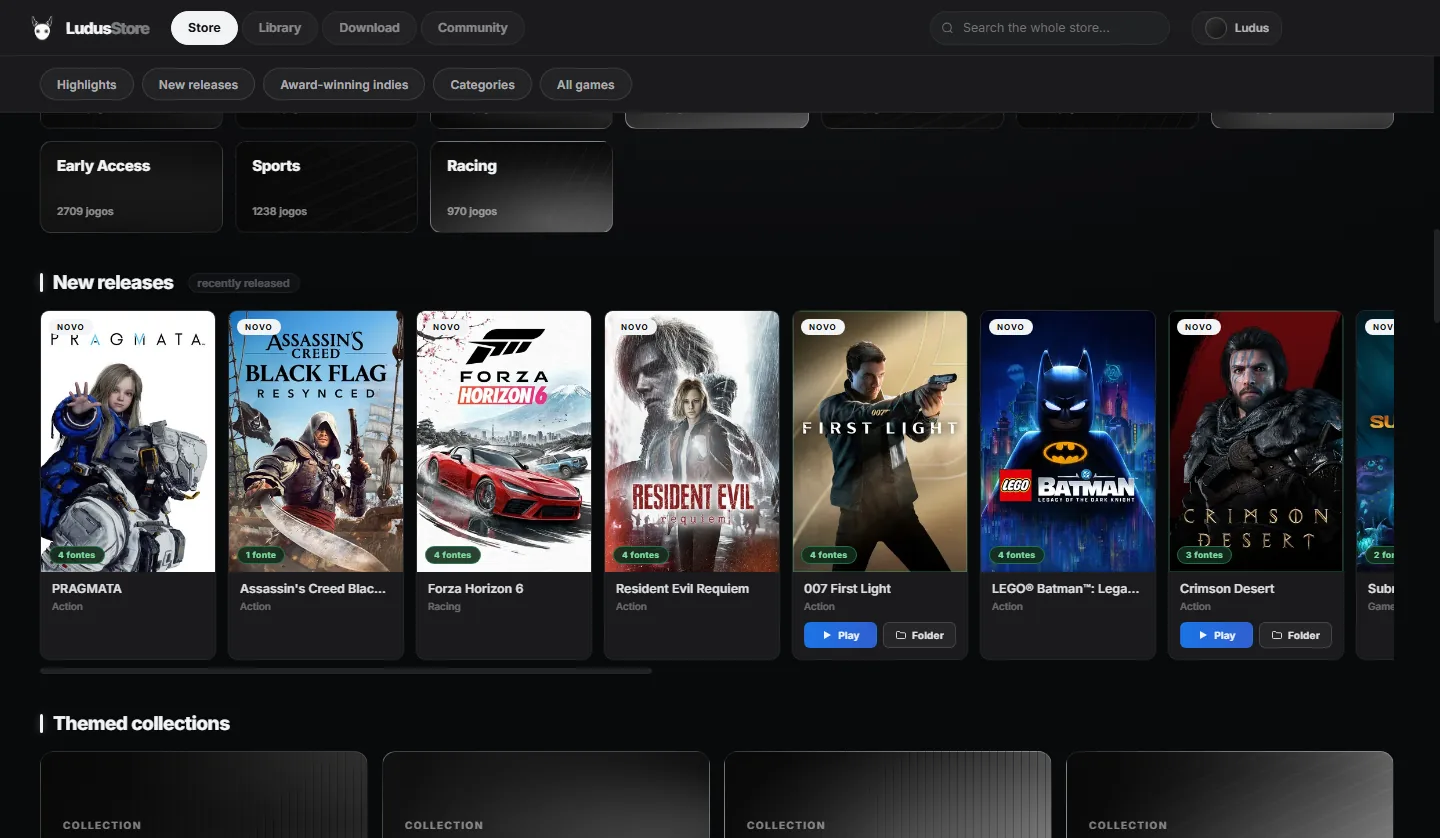Select the New releases filter pill
1440x838 pixels.
tap(198, 85)
